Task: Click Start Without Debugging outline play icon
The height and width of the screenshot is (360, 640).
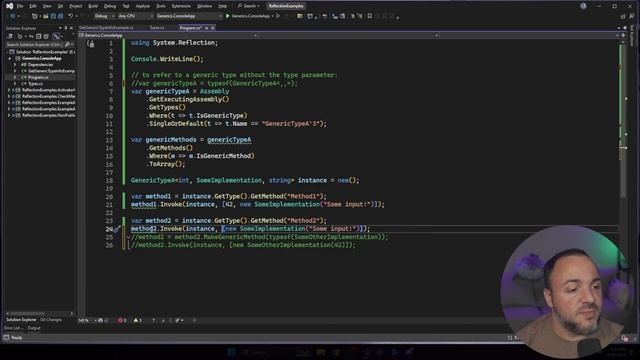Action: [x=278, y=16]
